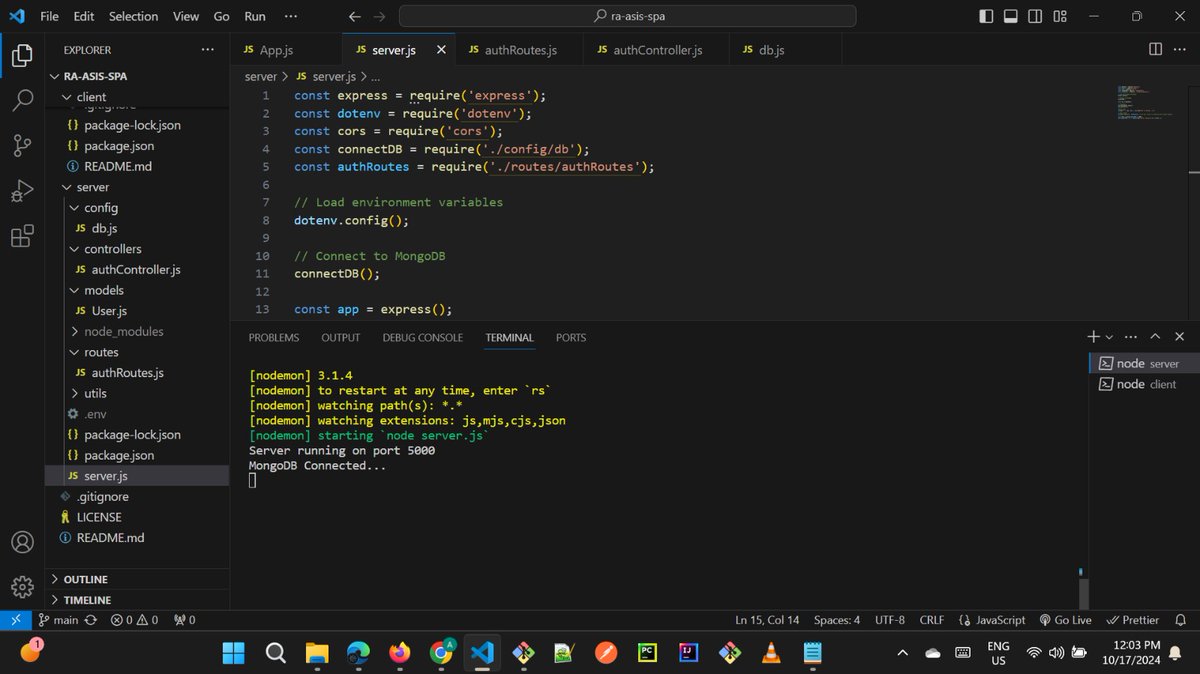The height and width of the screenshot is (674, 1200).
Task: Click Spaces: 4 indentation setting
Action: pyautogui.click(x=837, y=620)
